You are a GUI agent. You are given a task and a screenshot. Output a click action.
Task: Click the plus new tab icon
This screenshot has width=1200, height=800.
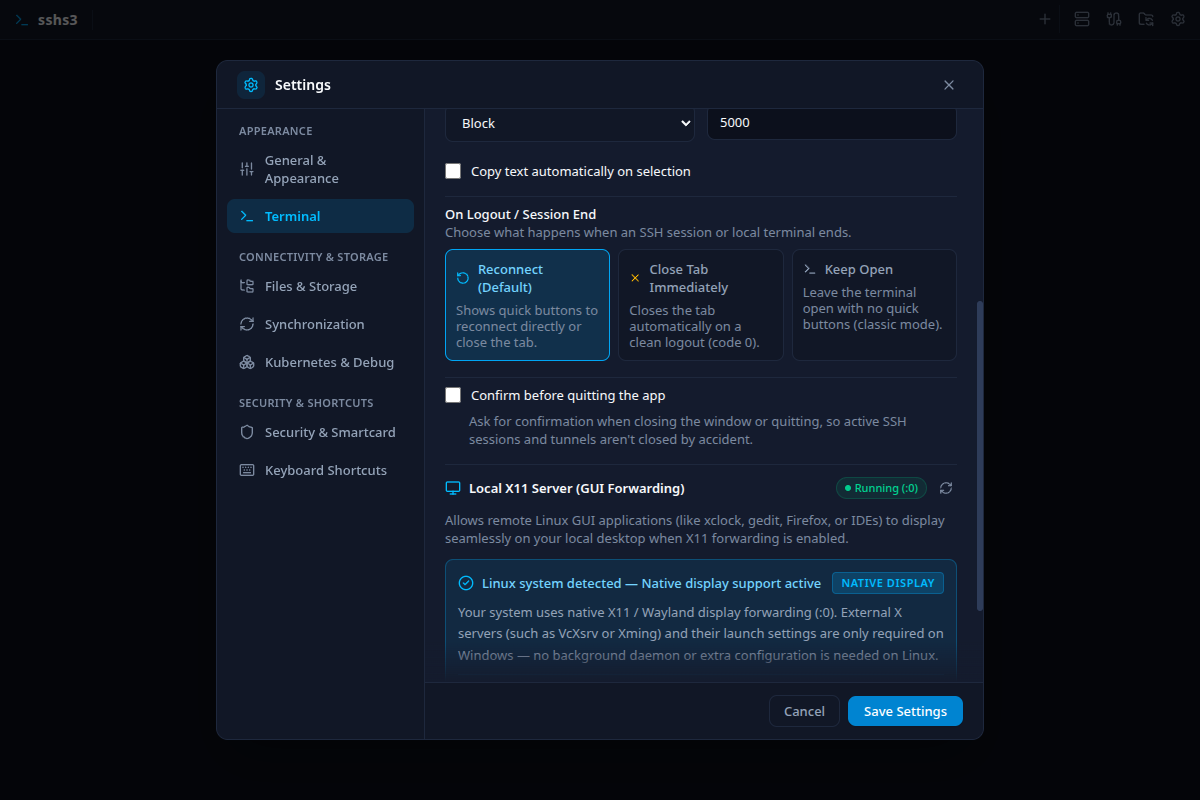1045,19
